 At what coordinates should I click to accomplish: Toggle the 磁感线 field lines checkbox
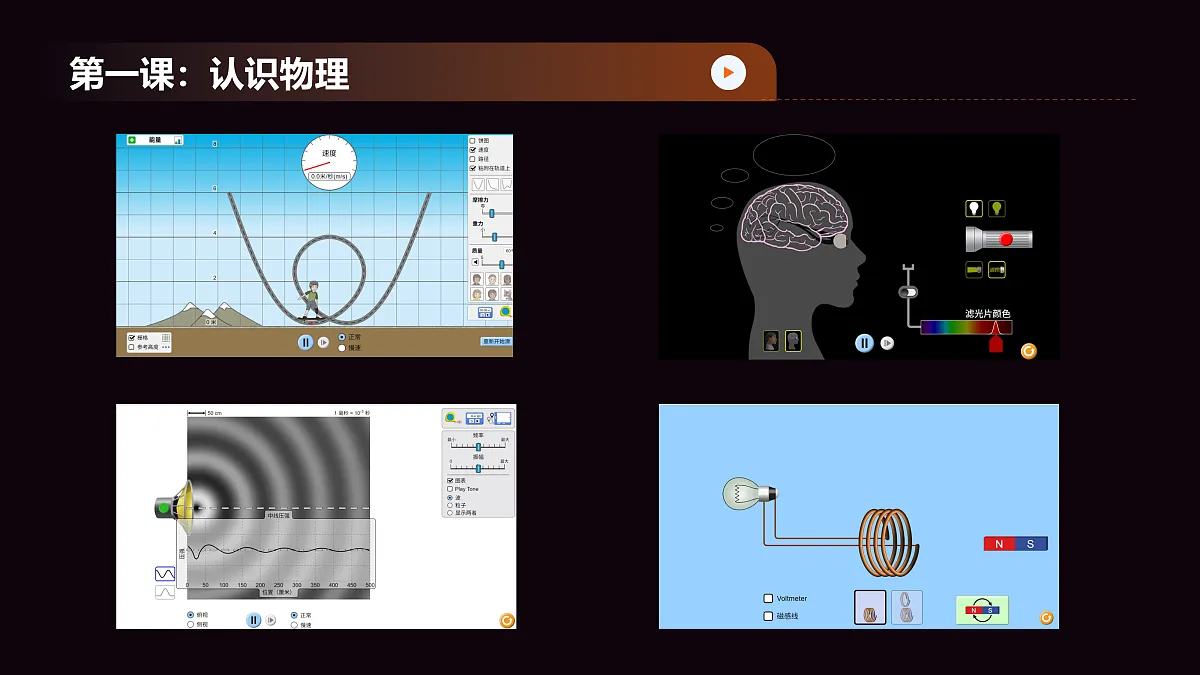coord(768,616)
